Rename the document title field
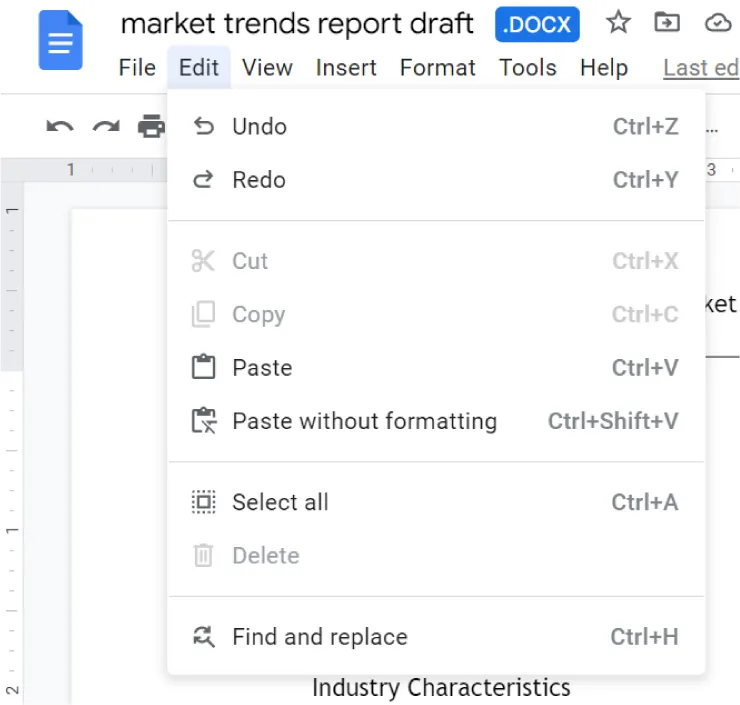 tap(297, 24)
